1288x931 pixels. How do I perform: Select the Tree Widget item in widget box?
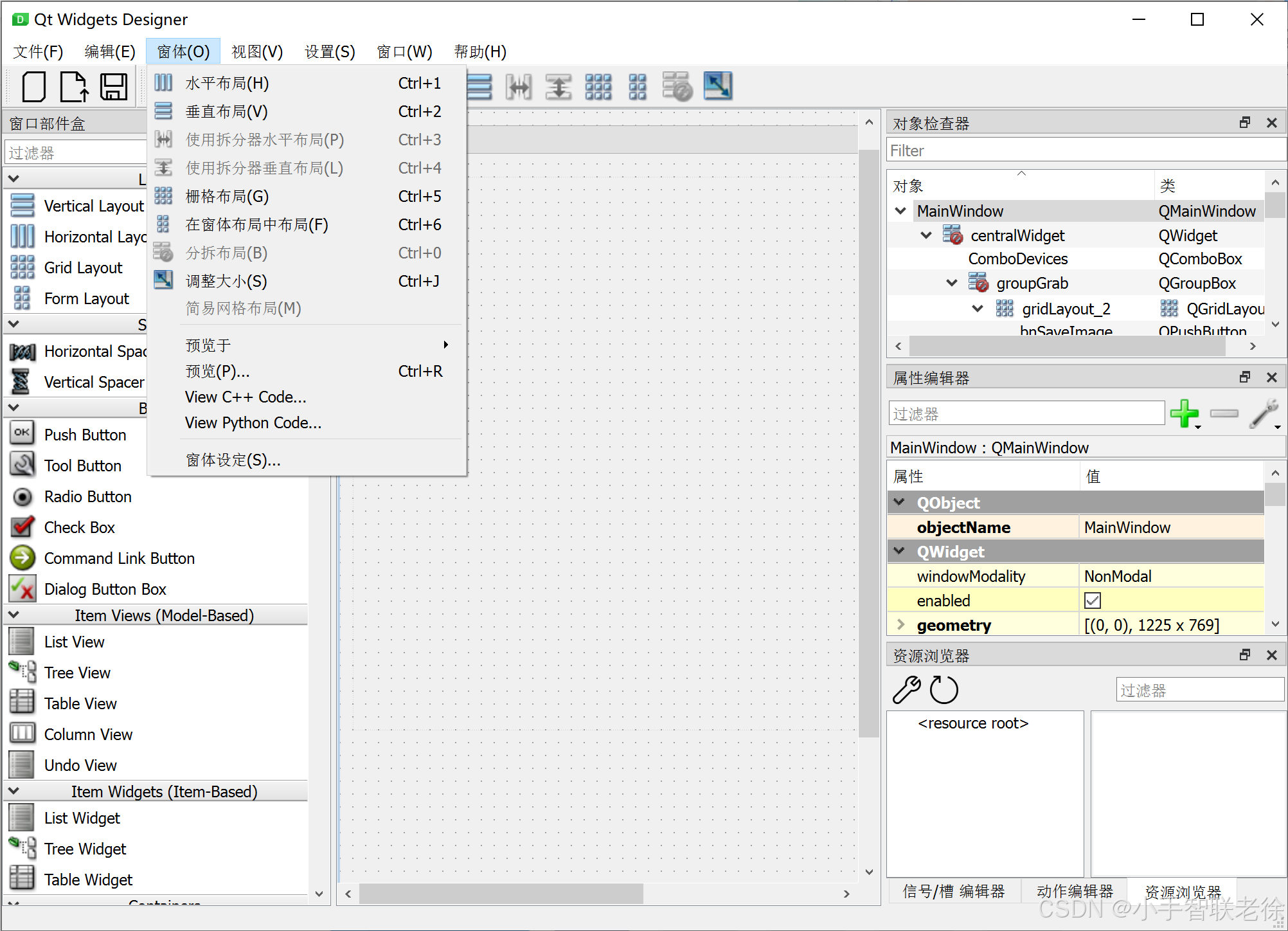(85, 849)
